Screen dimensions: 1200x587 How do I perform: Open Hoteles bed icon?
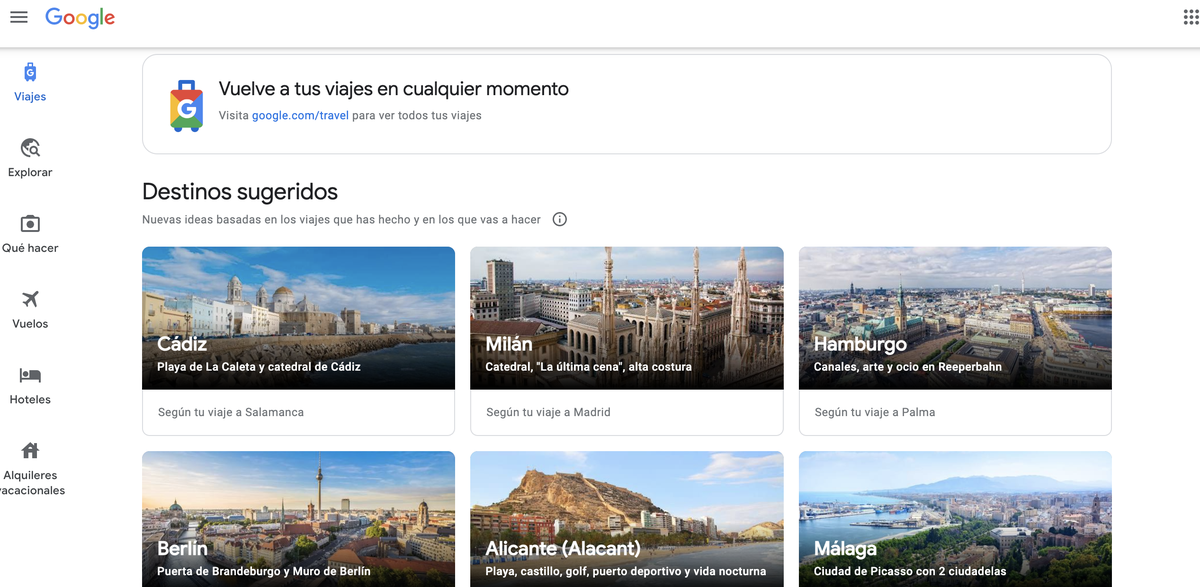30,375
